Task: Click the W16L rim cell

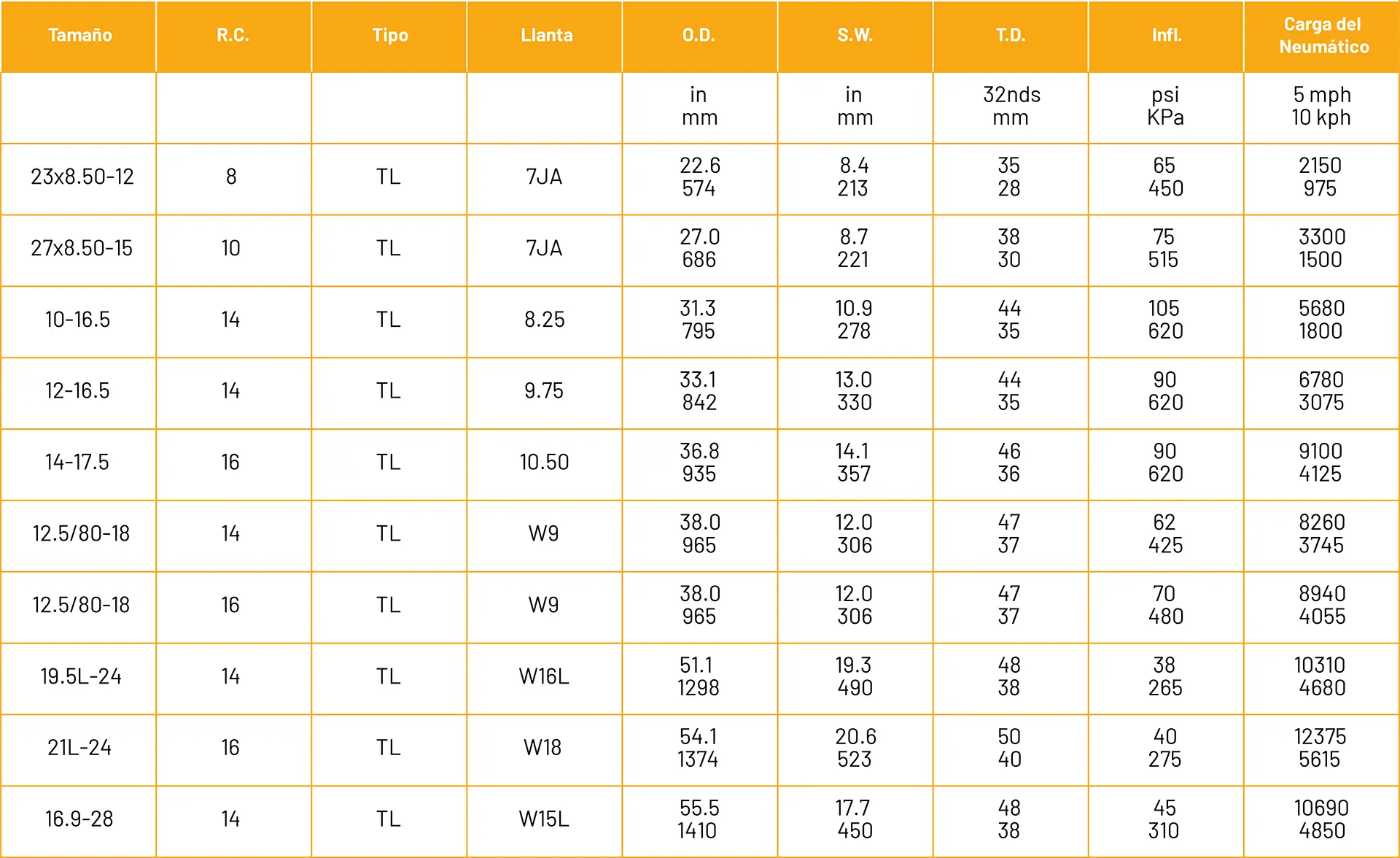Action: (544, 677)
